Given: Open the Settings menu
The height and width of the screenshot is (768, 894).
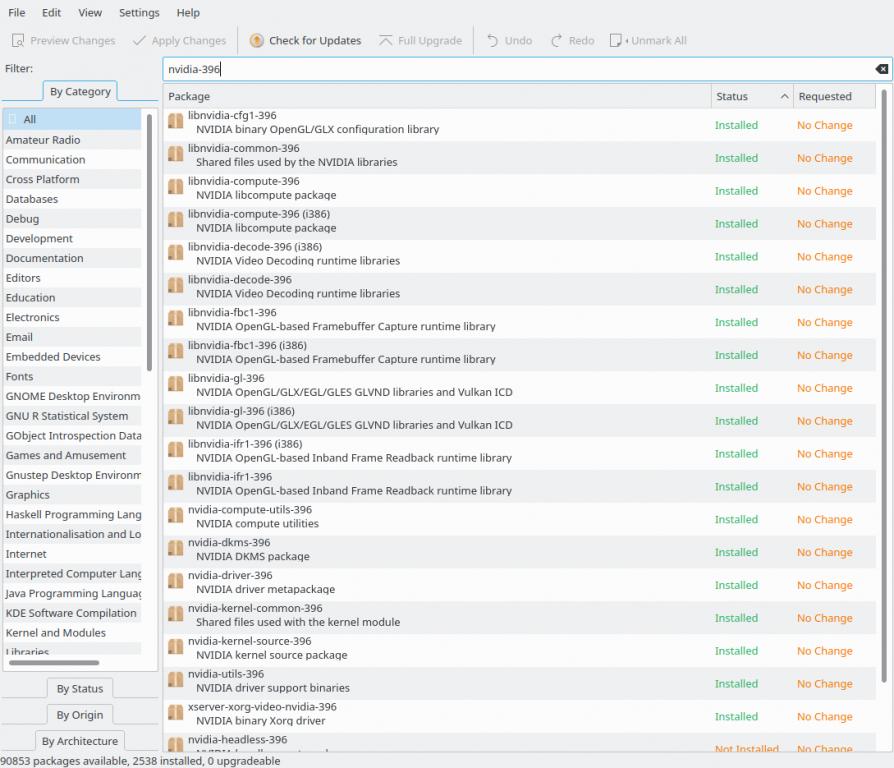Looking at the screenshot, I should [x=139, y=13].
